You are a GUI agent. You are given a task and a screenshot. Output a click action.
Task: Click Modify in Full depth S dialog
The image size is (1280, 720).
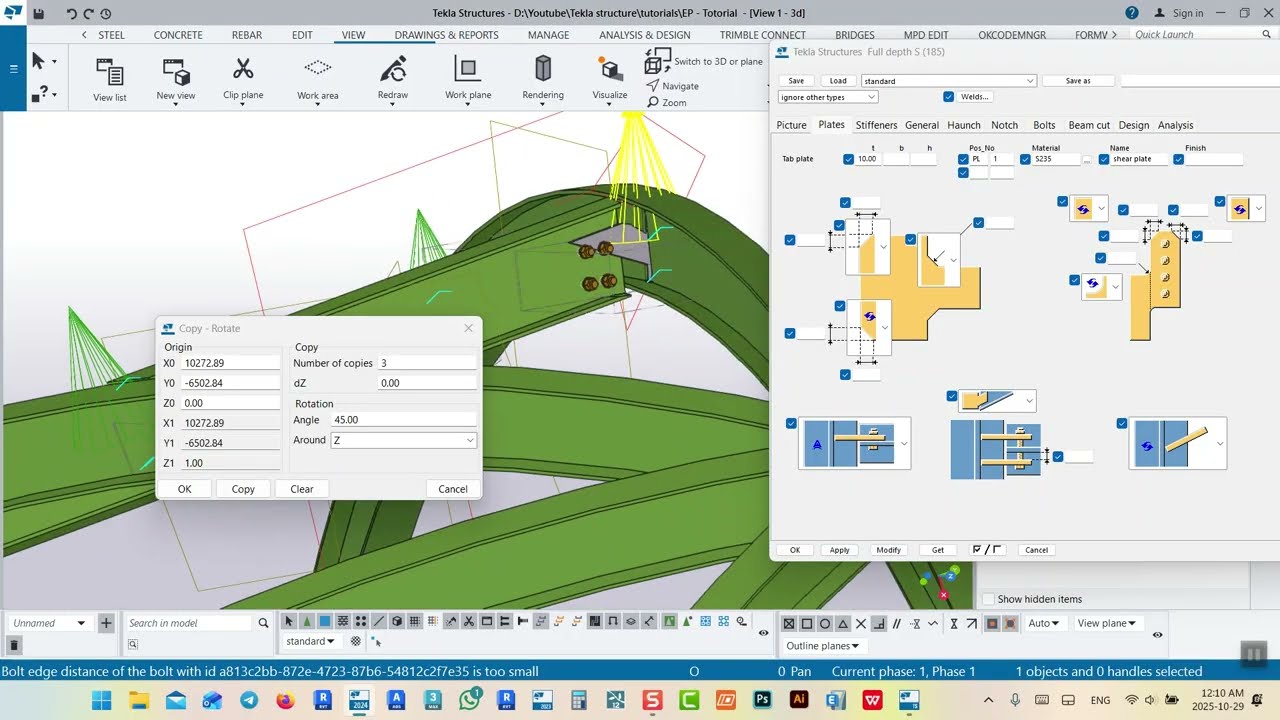[888, 550]
